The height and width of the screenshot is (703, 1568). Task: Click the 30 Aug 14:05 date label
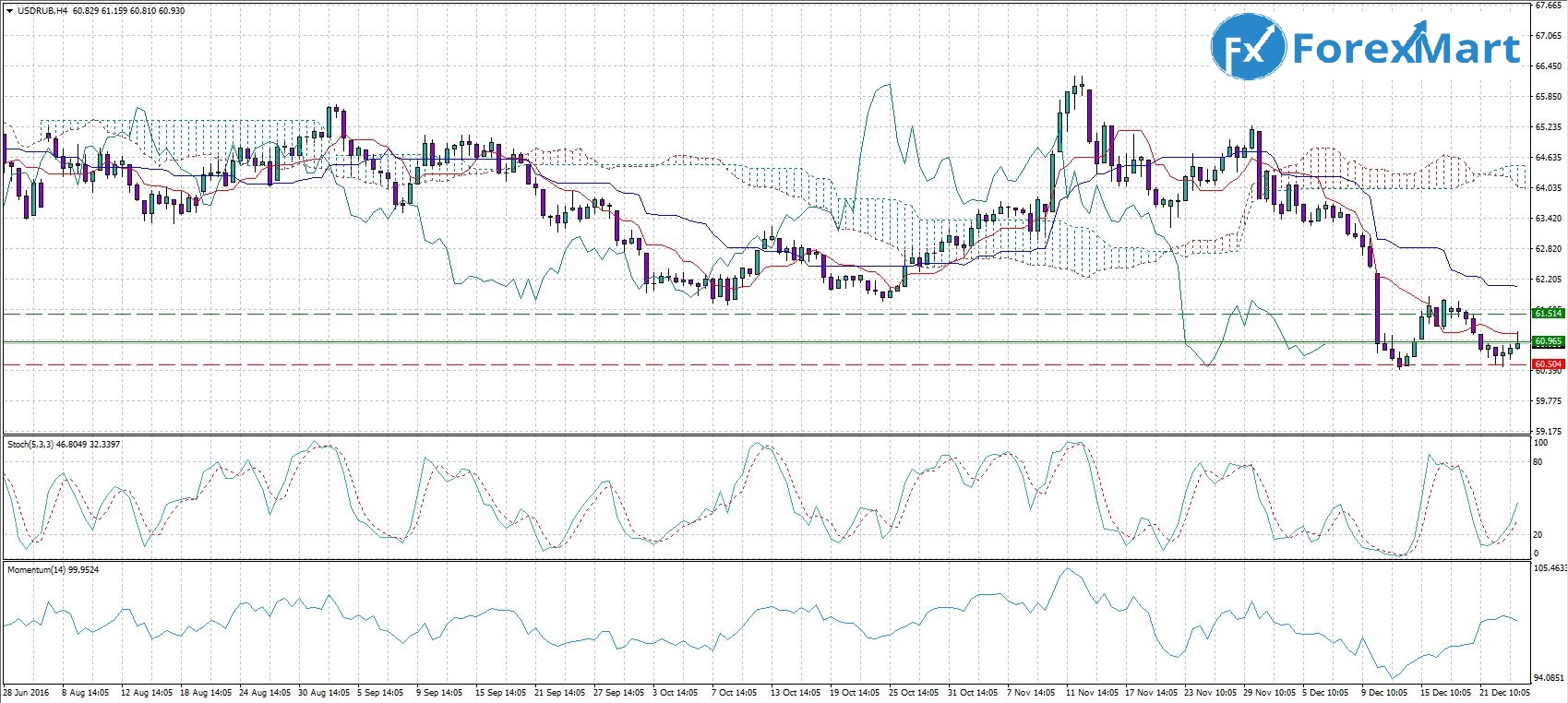point(325,692)
